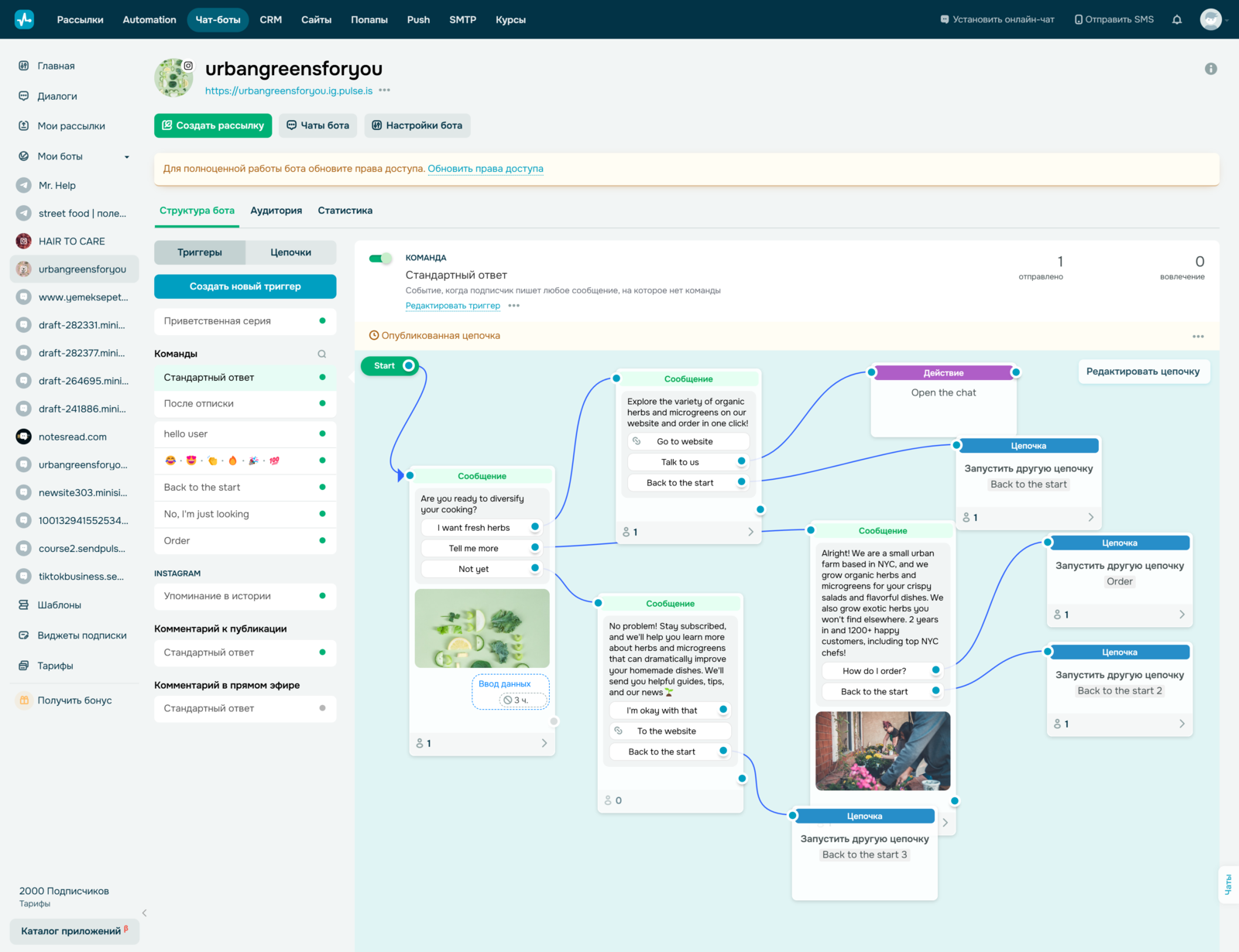Screen dimensions: 1239x952
Task: Select the HAIR TO CARE bot
Action: 71,241
